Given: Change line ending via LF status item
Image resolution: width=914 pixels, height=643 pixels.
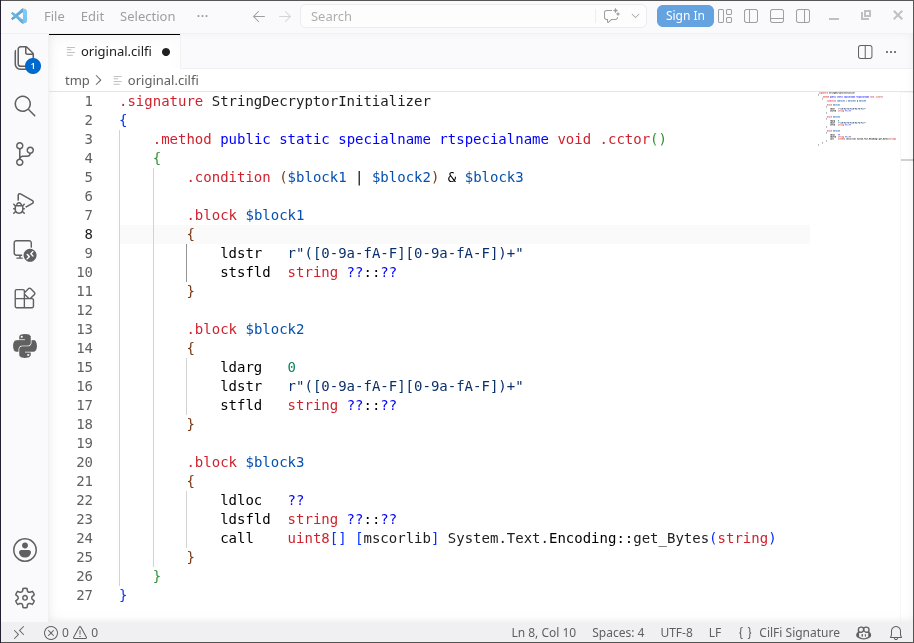Looking at the screenshot, I should (x=715, y=633).
